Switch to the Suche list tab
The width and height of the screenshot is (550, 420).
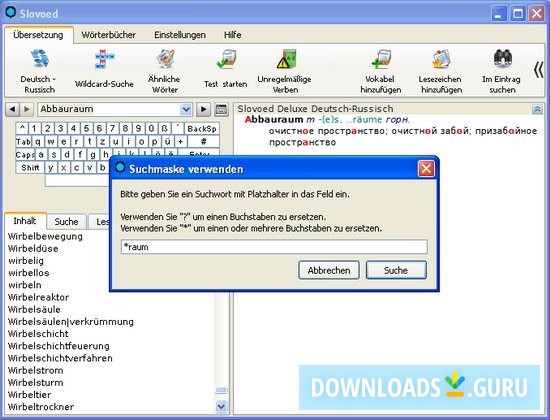(x=66, y=221)
